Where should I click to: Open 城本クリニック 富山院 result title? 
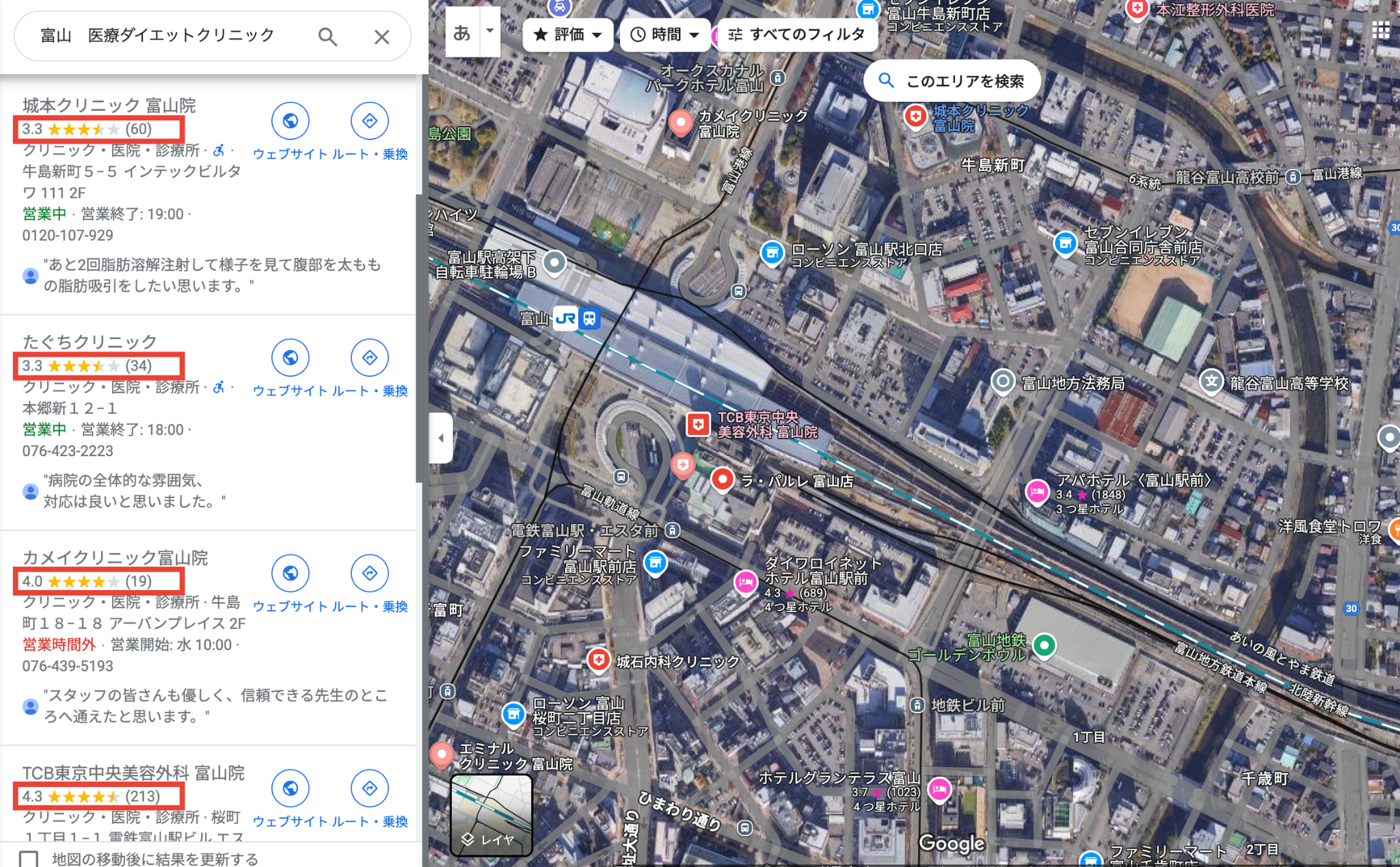point(109,105)
